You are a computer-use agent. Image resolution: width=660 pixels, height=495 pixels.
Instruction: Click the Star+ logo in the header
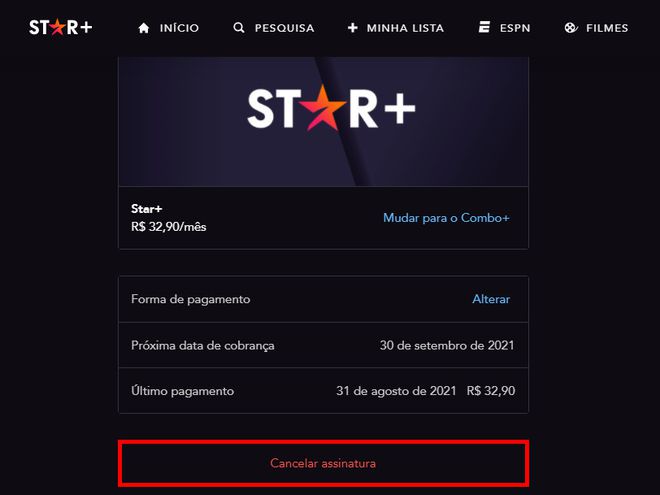(61, 27)
